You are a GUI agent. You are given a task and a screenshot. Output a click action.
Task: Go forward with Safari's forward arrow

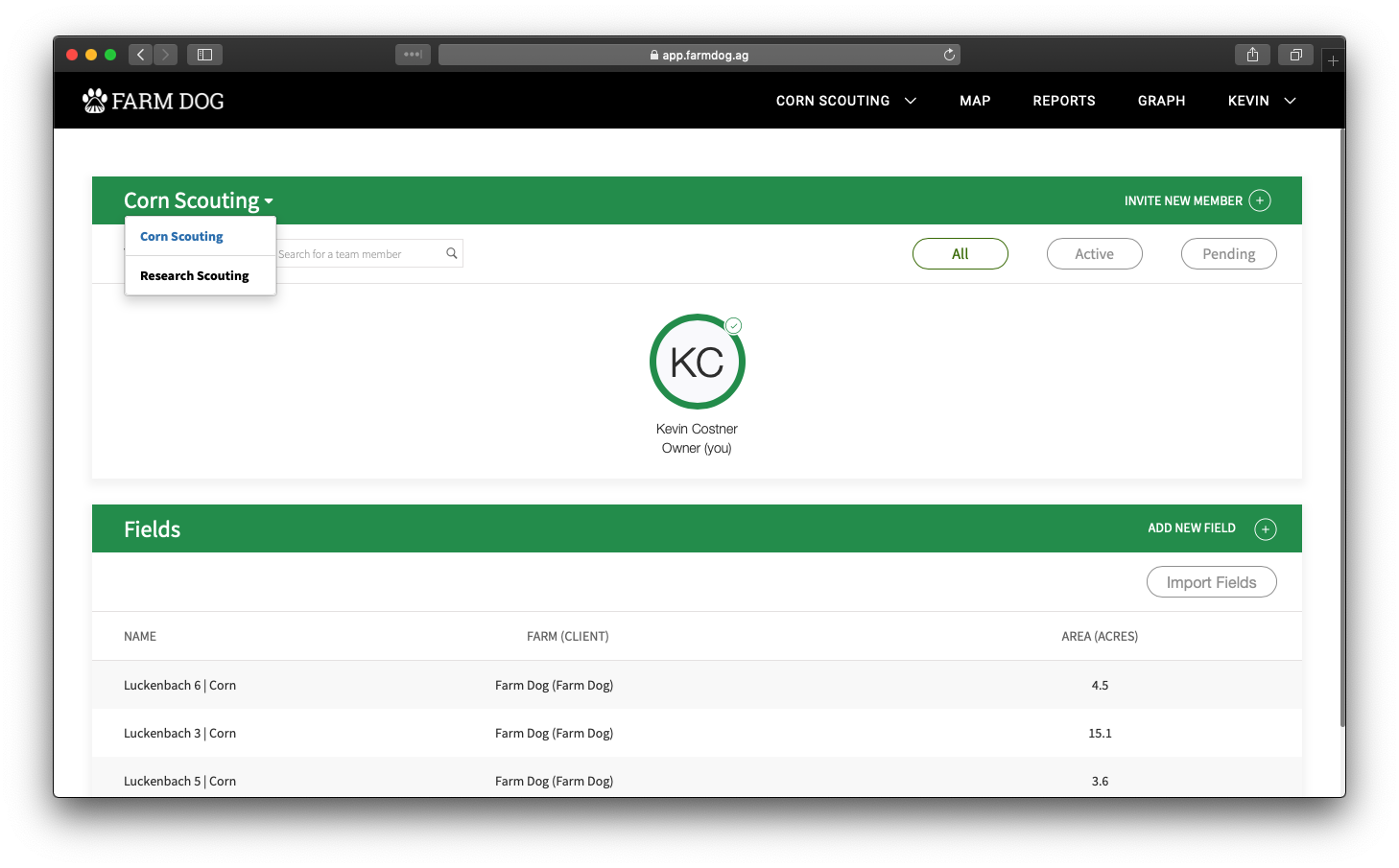165,55
